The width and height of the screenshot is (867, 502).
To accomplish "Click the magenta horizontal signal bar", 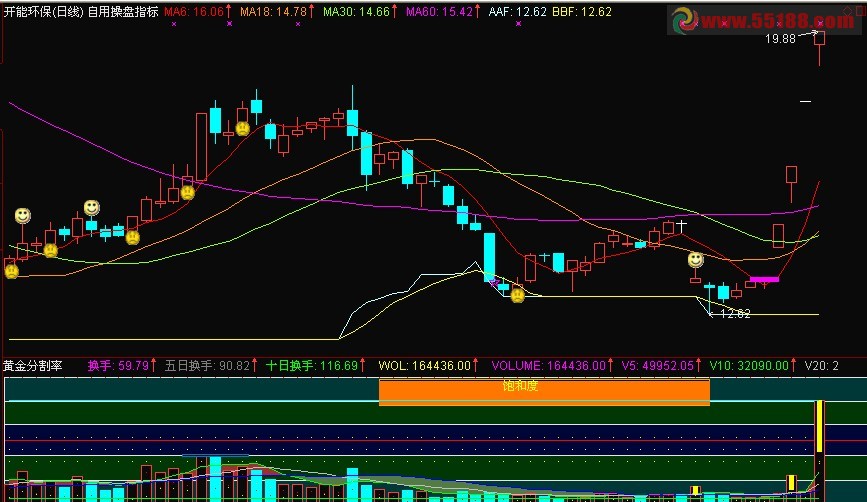I will (764, 279).
